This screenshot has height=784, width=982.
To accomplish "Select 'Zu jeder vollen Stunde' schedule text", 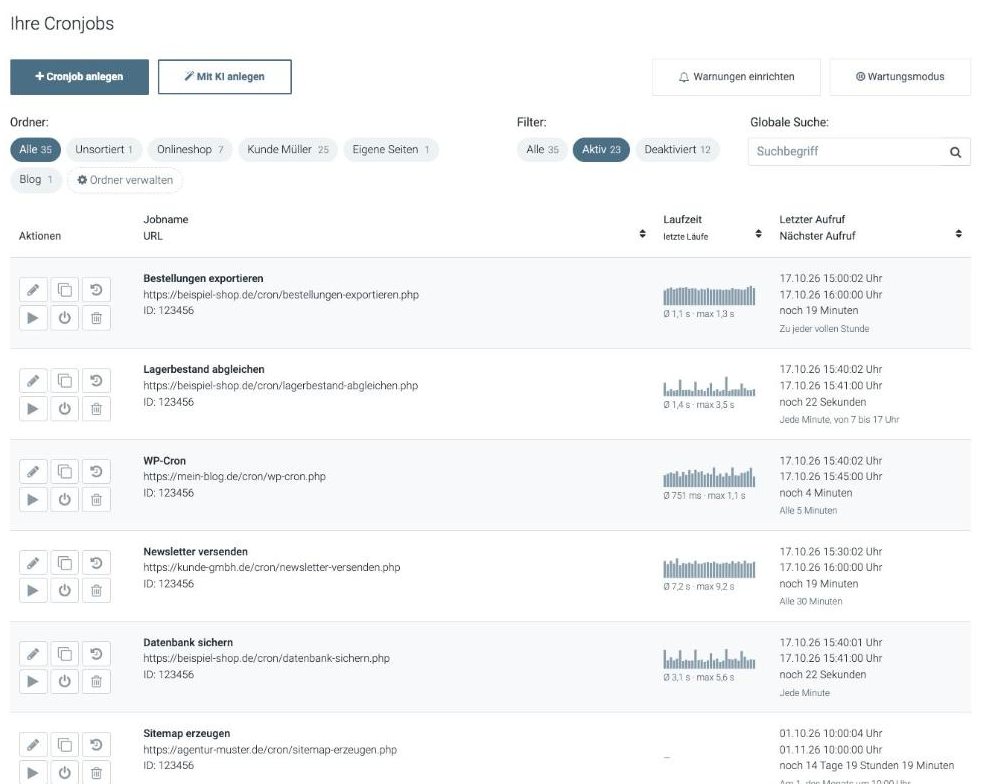I will point(824,329).
